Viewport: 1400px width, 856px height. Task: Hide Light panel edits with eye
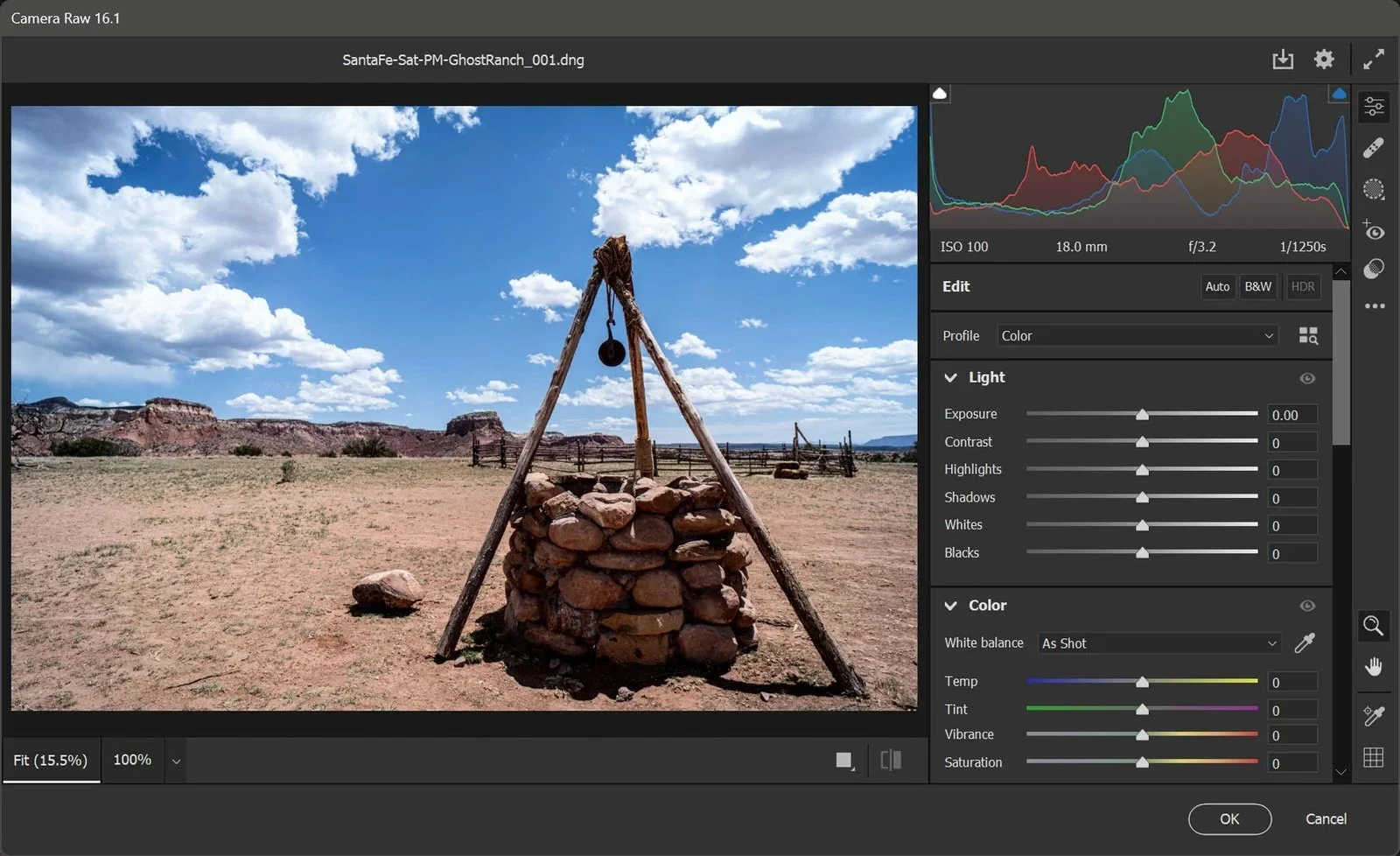1307,378
